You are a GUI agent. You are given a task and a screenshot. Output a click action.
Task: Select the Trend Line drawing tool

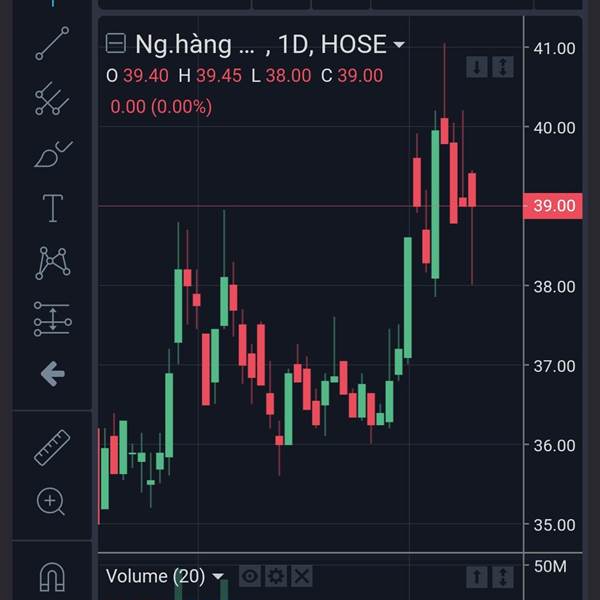click(52, 43)
